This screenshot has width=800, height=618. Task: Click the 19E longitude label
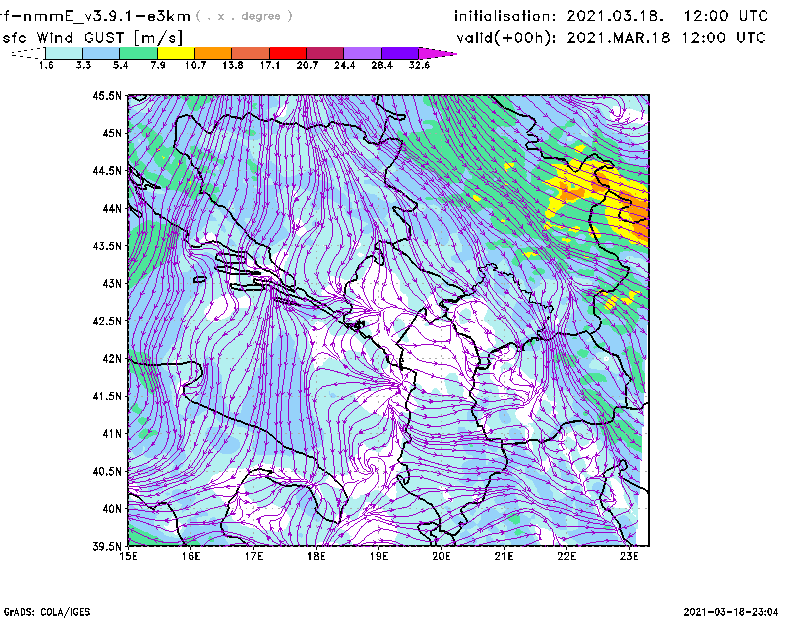tap(379, 556)
